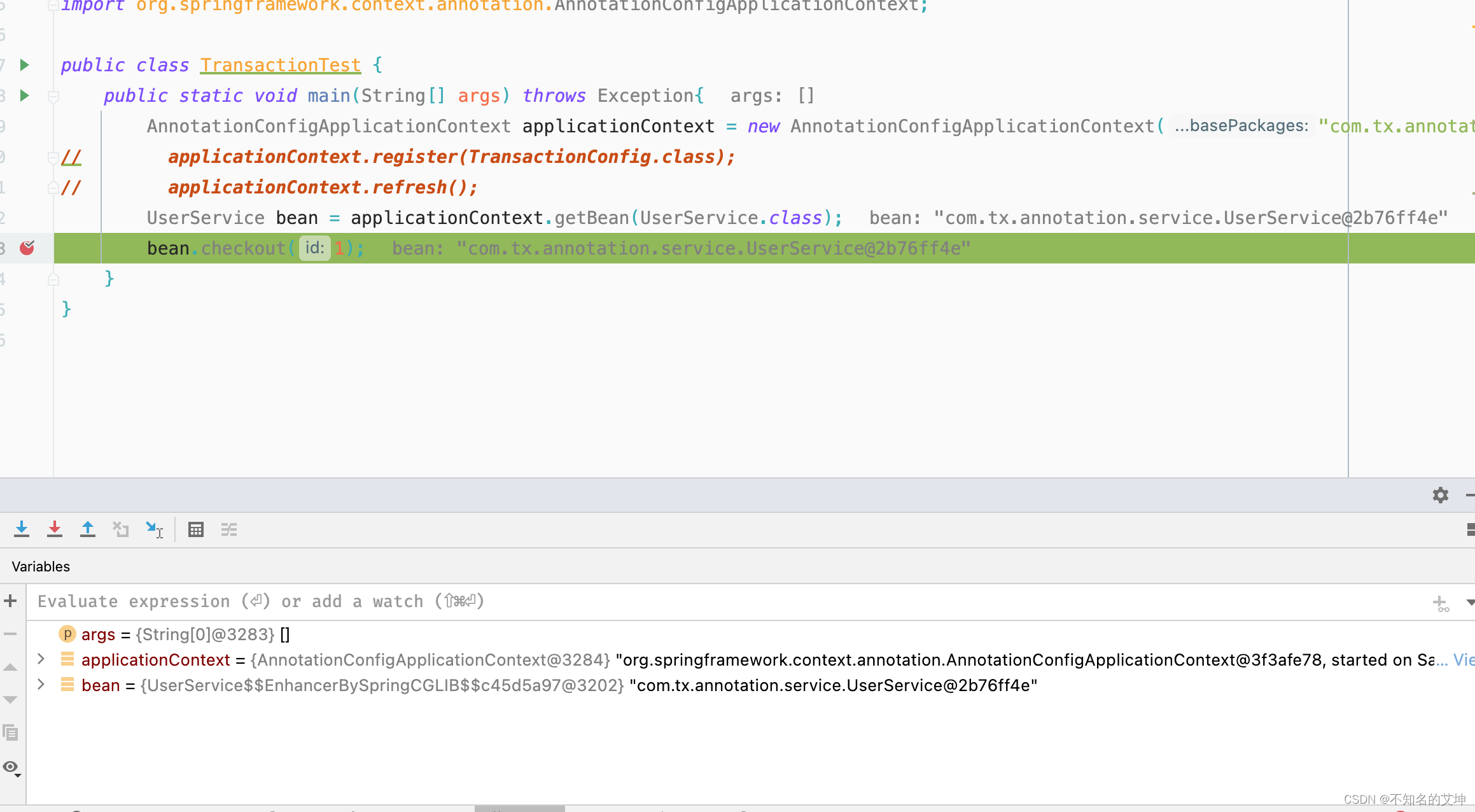Open debug panel settings gear
1475x812 pixels.
pyautogui.click(x=1441, y=495)
